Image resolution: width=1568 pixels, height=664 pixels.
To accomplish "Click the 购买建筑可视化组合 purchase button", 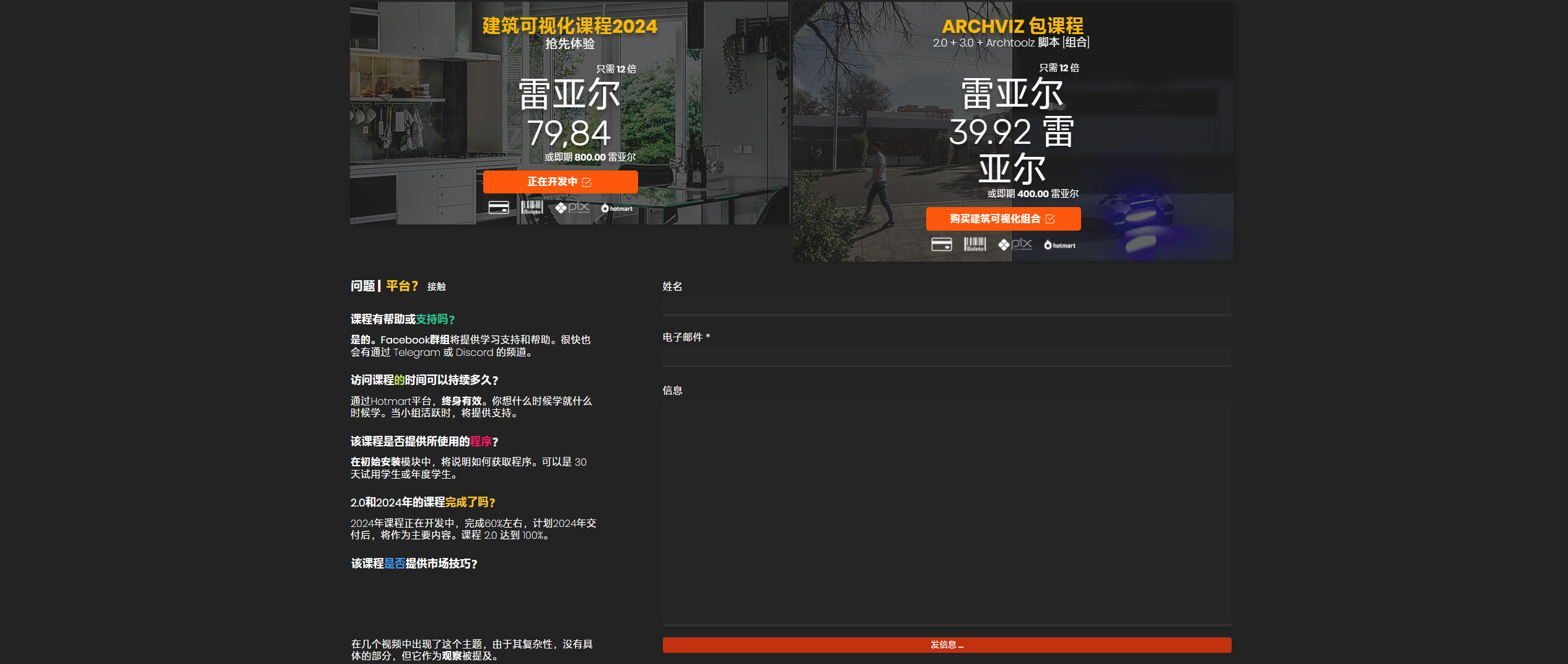I will point(1003,219).
